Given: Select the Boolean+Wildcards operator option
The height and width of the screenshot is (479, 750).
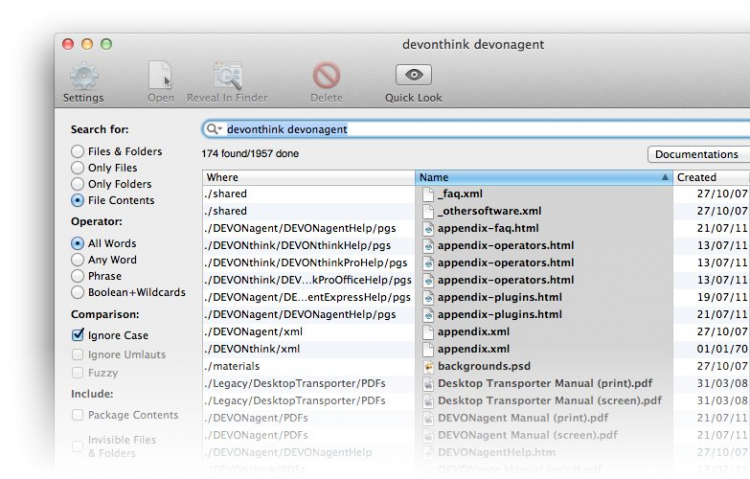Looking at the screenshot, I should (x=77, y=292).
